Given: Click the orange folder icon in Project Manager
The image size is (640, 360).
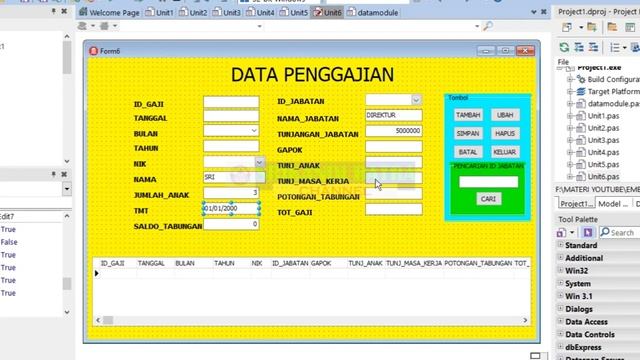Looking at the screenshot, I should click(612, 27).
